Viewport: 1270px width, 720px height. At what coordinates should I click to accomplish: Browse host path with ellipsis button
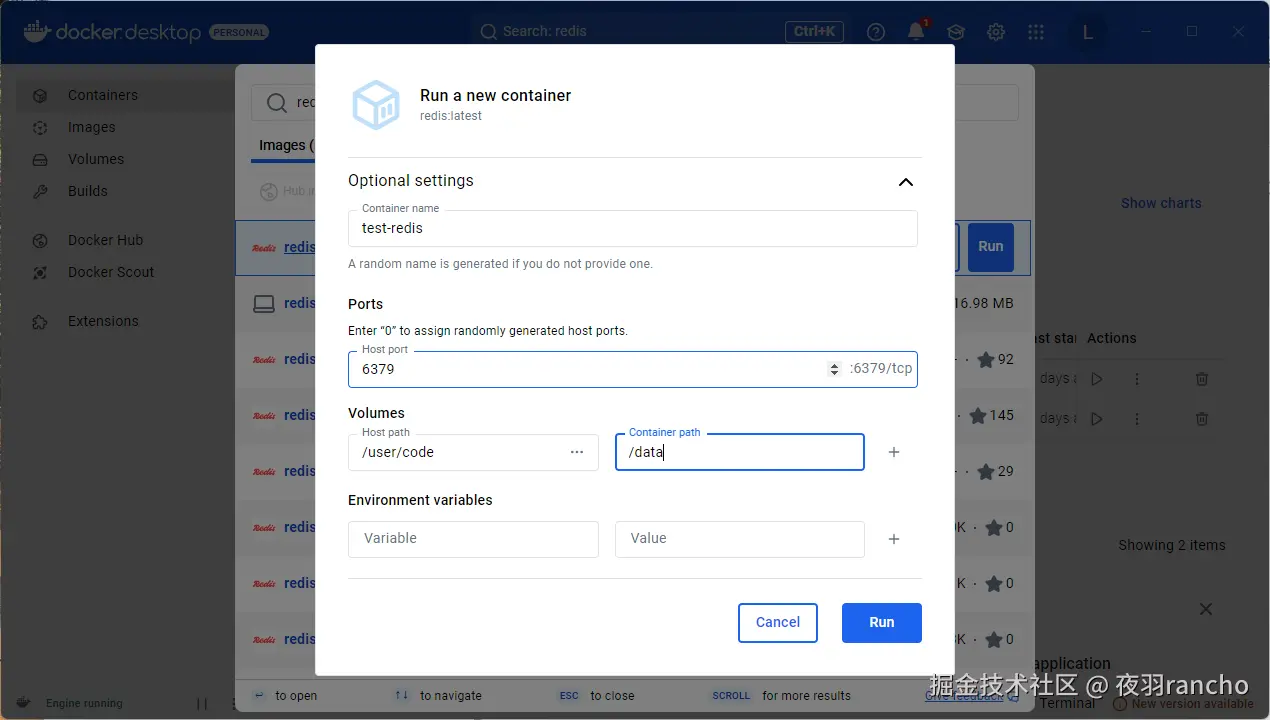click(577, 452)
